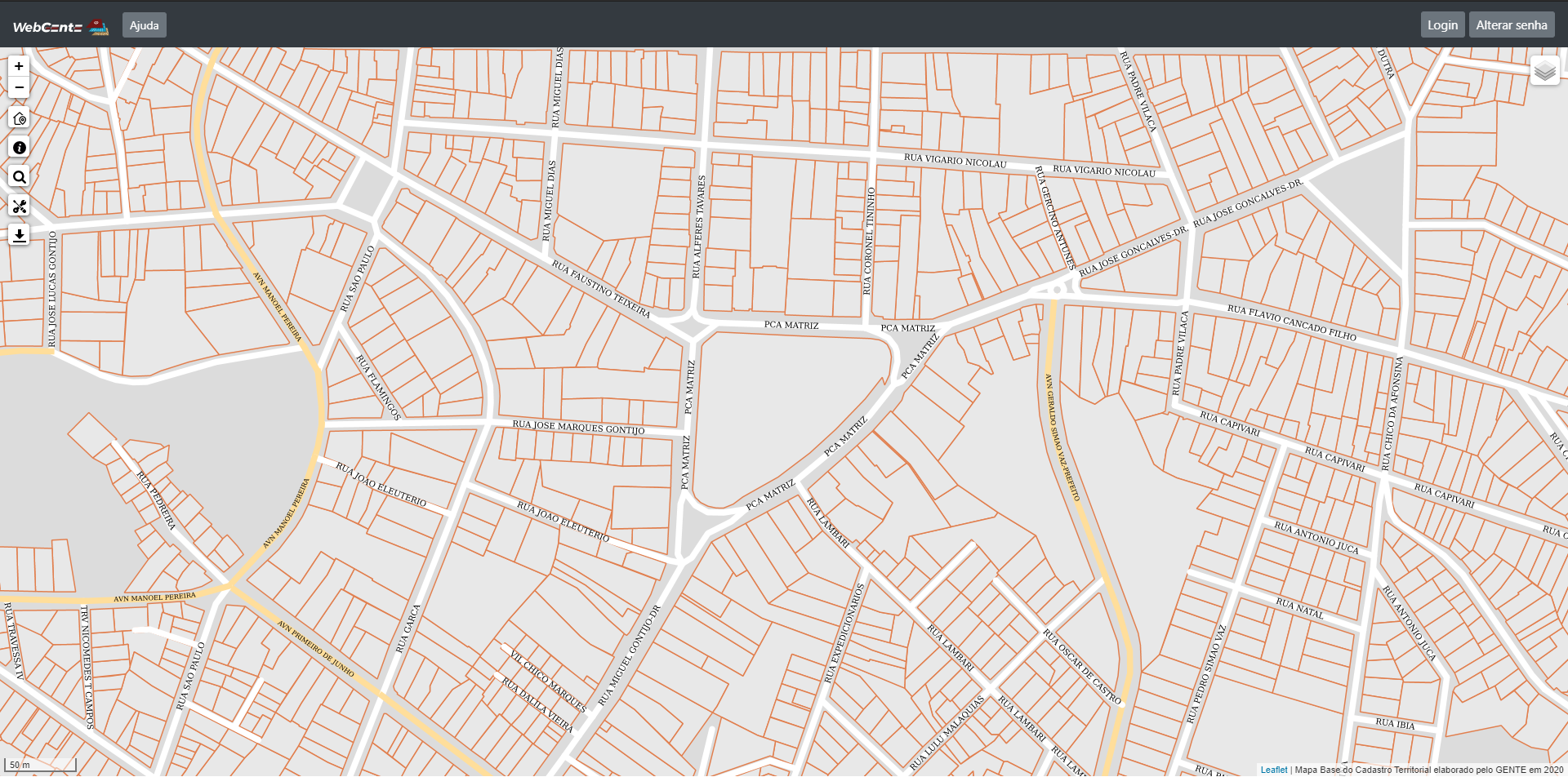
Task: Click Alterar senha button
Action: 1512,25
